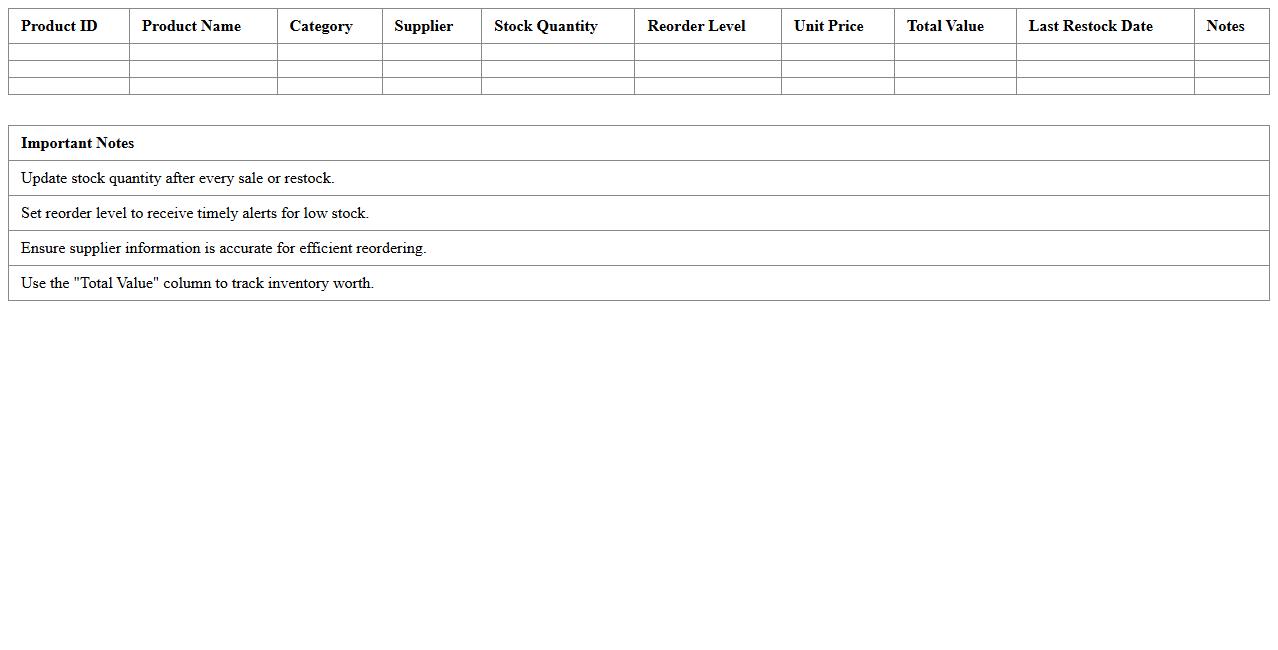This screenshot has height=650, width=1278.
Task: Click the Stock Quantity column header
Action: tap(545, 26)
